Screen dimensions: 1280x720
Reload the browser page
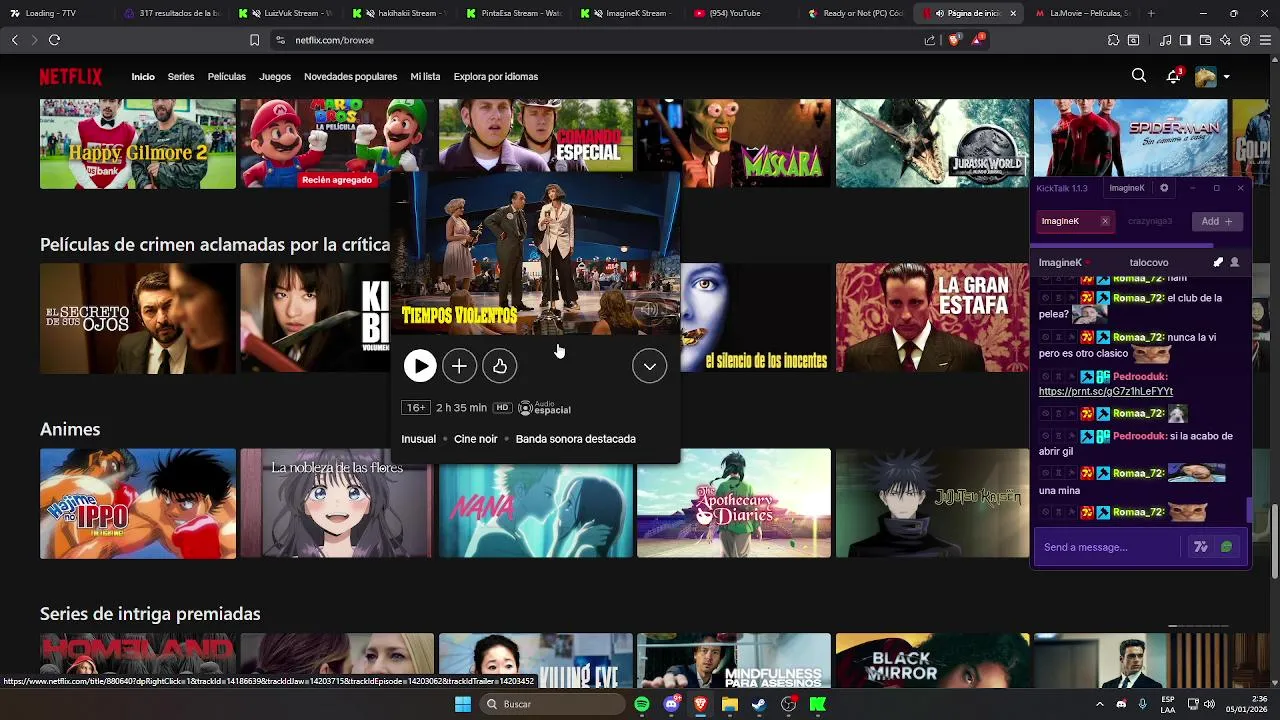click(x=54, y=40)
